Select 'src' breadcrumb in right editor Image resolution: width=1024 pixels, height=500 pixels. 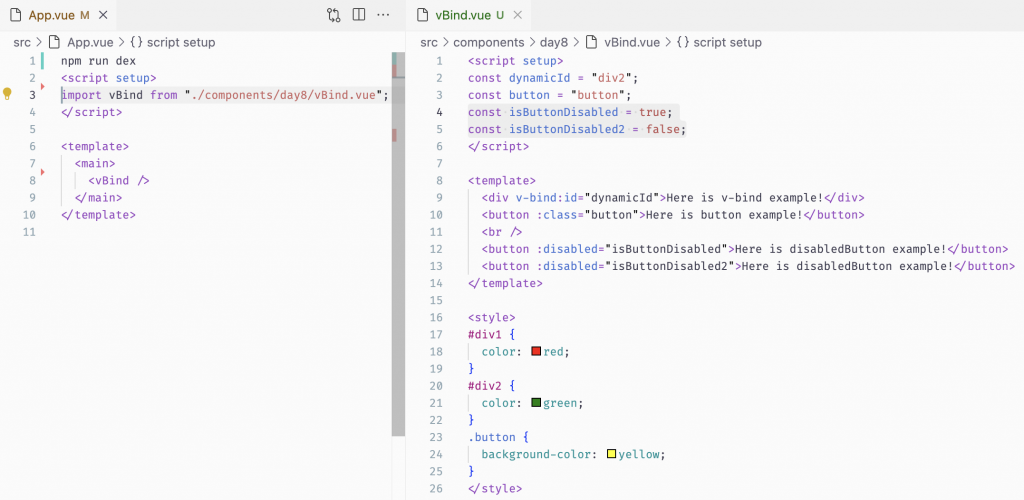click(429, 42)
